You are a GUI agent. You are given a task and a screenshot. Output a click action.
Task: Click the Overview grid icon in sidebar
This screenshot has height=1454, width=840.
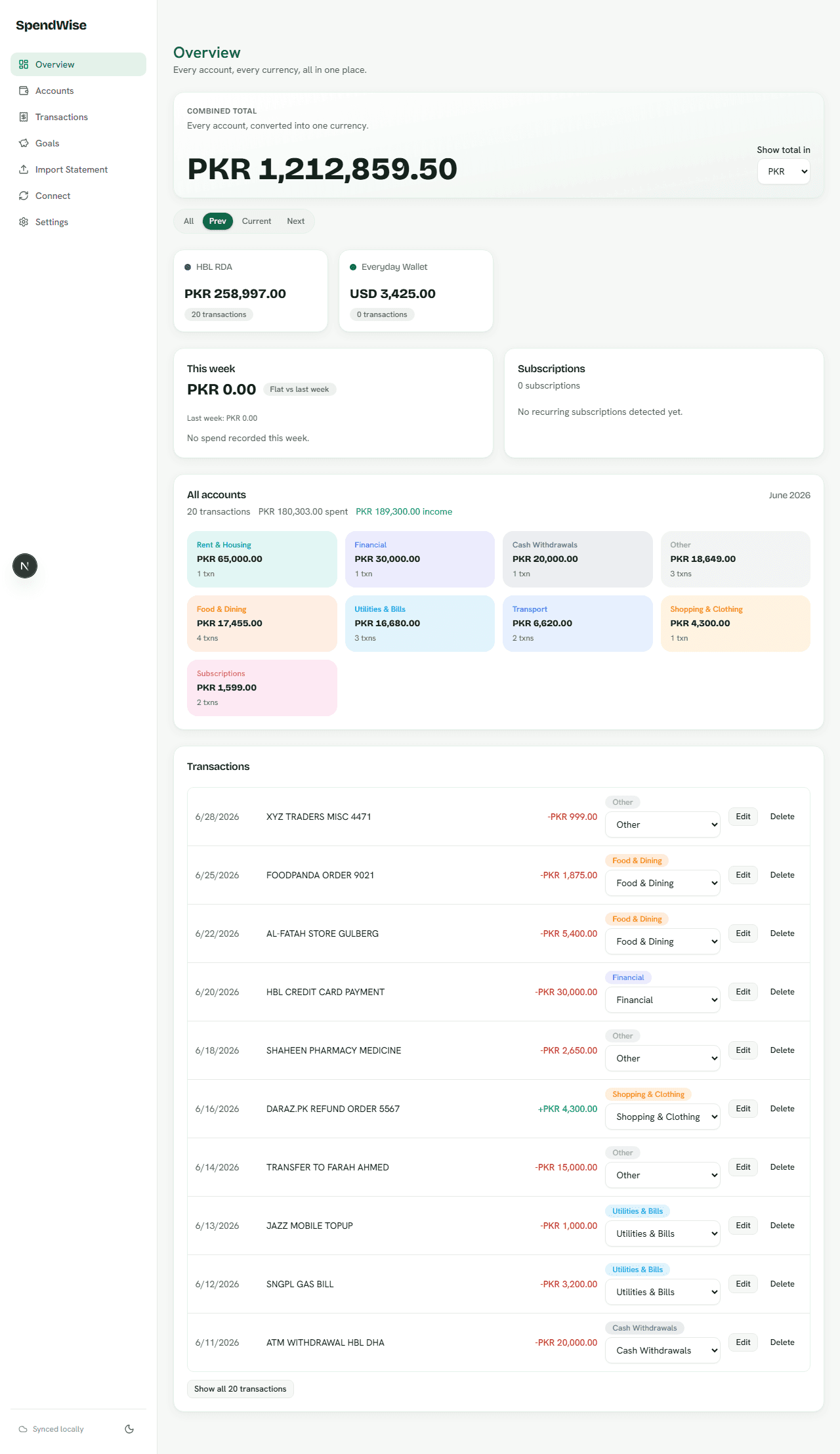pos(24,64)
